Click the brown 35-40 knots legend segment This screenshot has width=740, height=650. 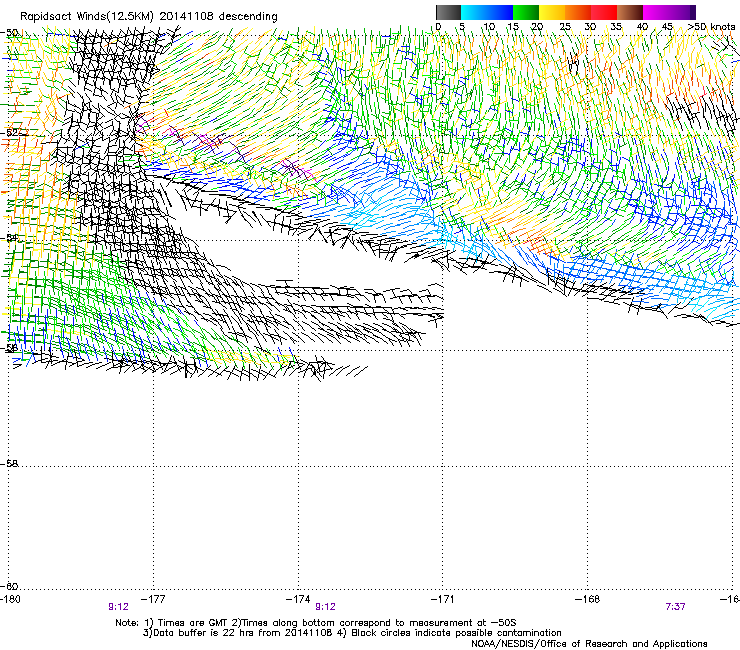click(x=630, y=12)
